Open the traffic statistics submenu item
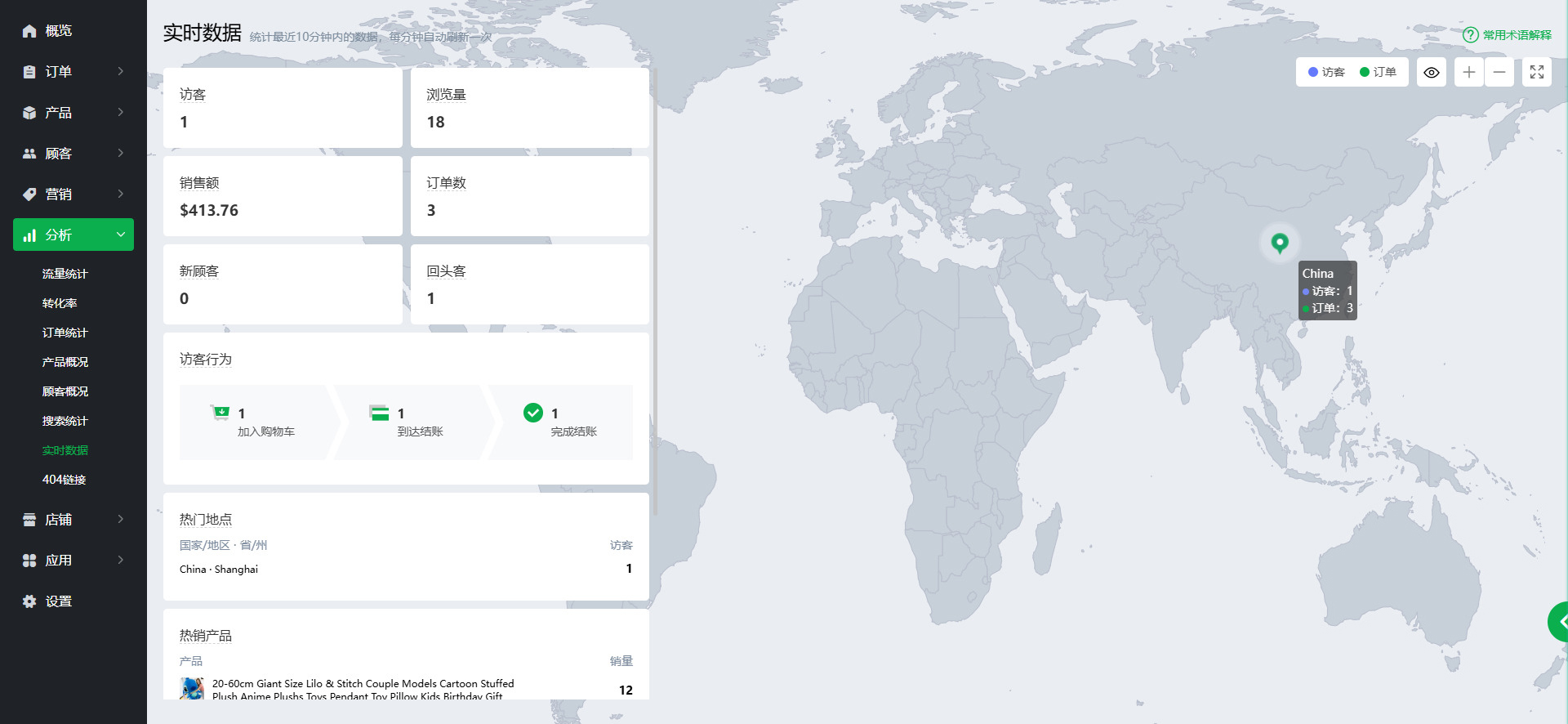This screenshot has height=724, width=1568. [x=65, y=274]
